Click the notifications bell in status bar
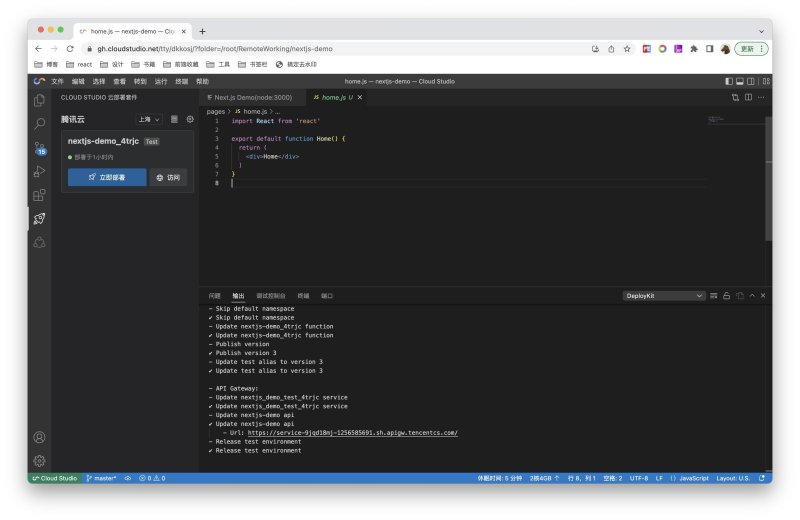The height and width of the screenshot is (520, 800). (762, 478)
